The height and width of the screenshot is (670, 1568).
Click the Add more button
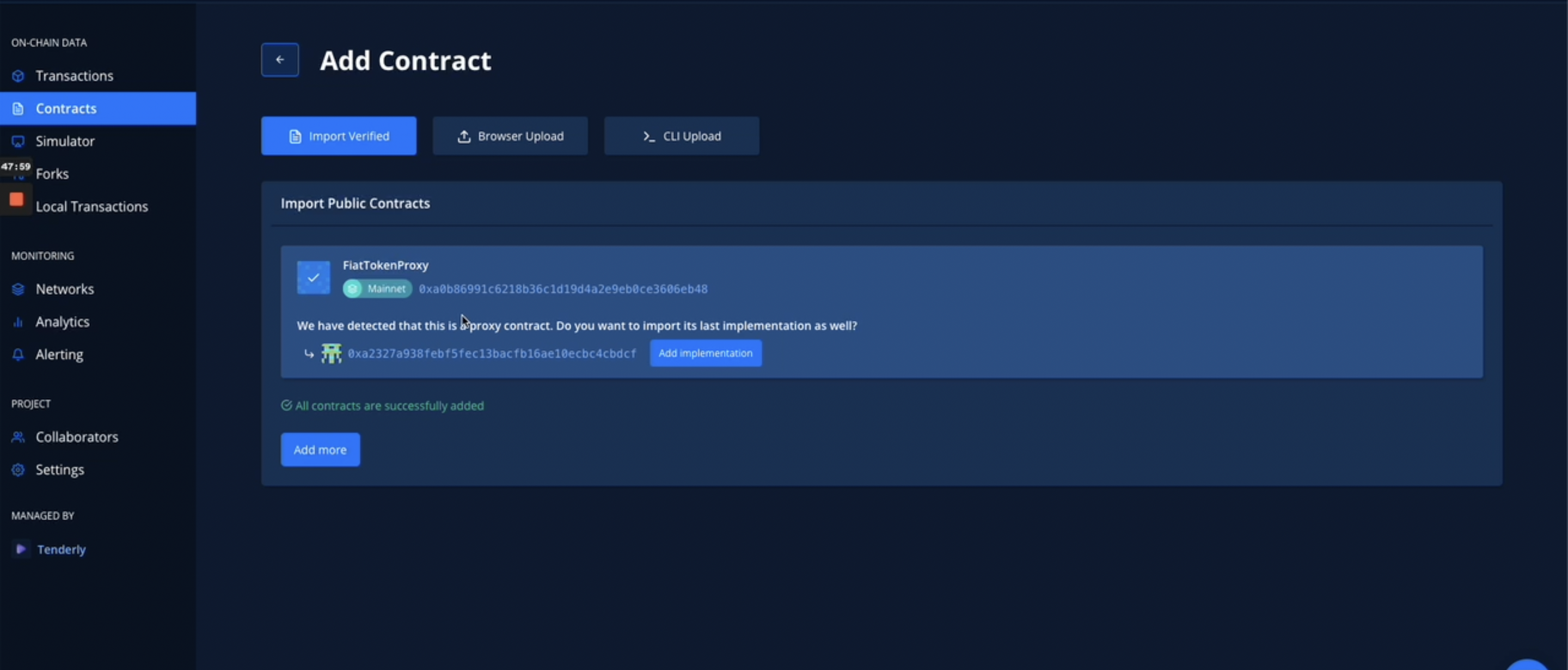coord(320,449)
